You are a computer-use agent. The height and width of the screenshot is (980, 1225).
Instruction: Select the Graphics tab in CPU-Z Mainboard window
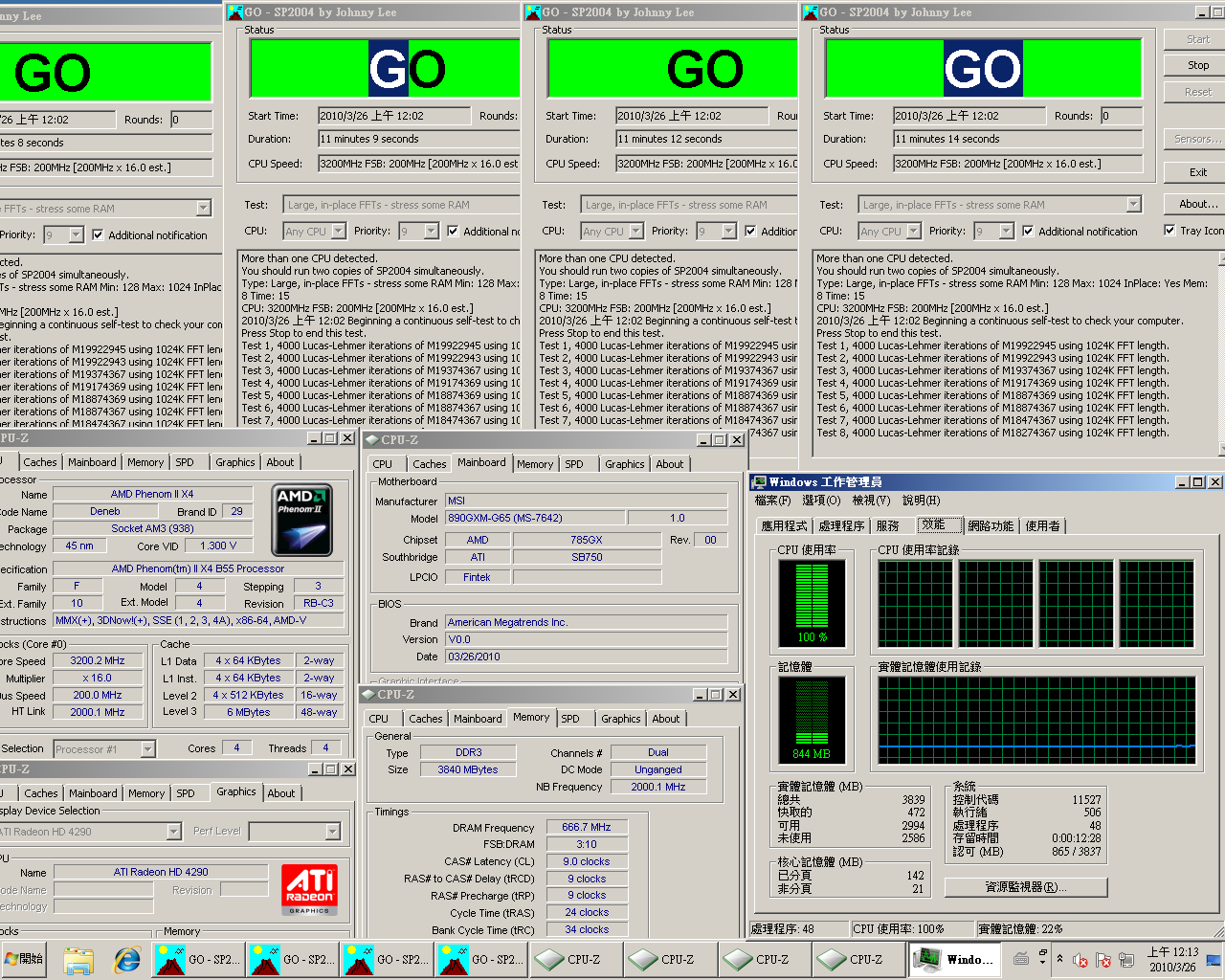(624, 464)
